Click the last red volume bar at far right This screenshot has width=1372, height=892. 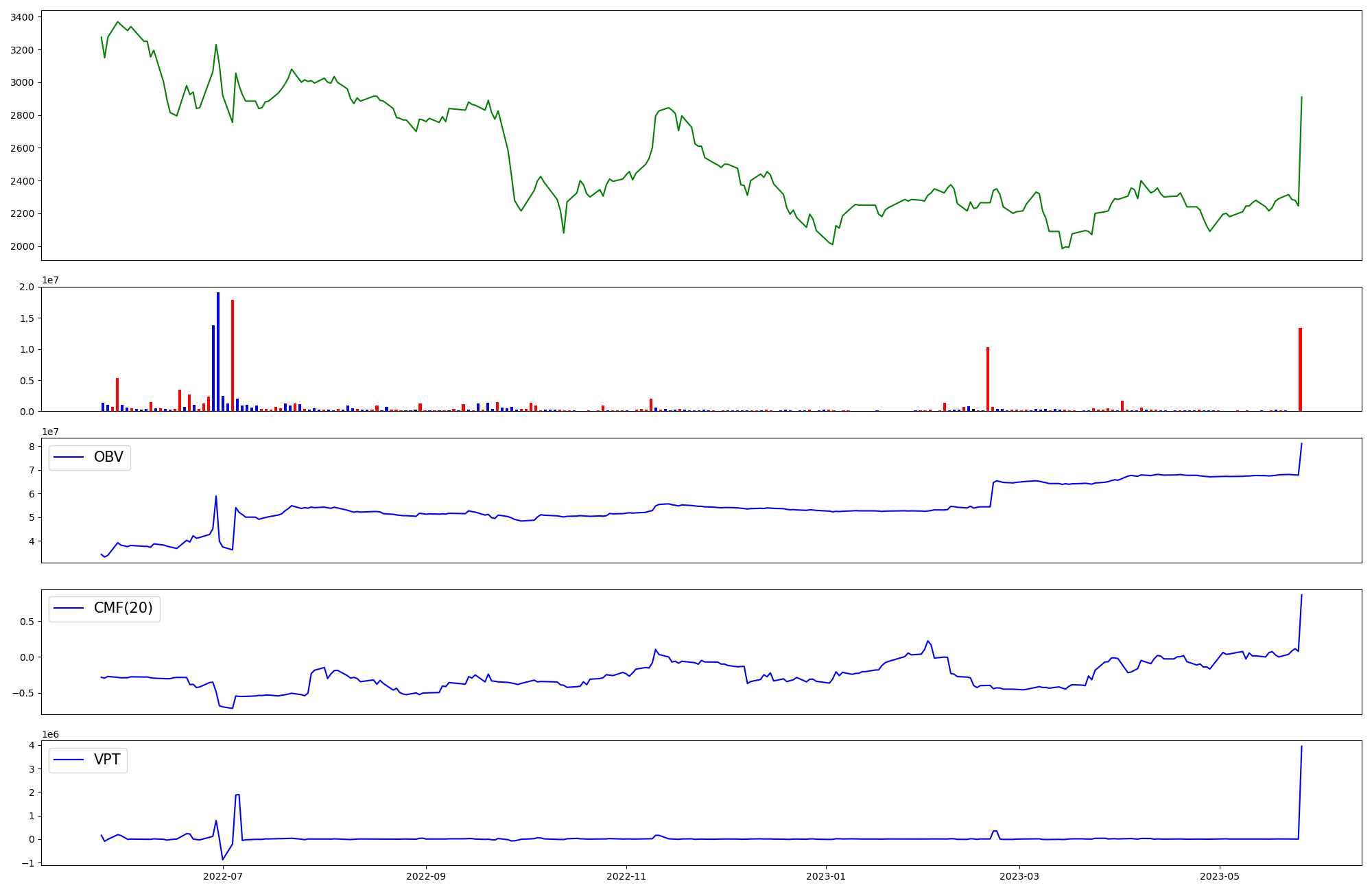[x=1300, y=370]
